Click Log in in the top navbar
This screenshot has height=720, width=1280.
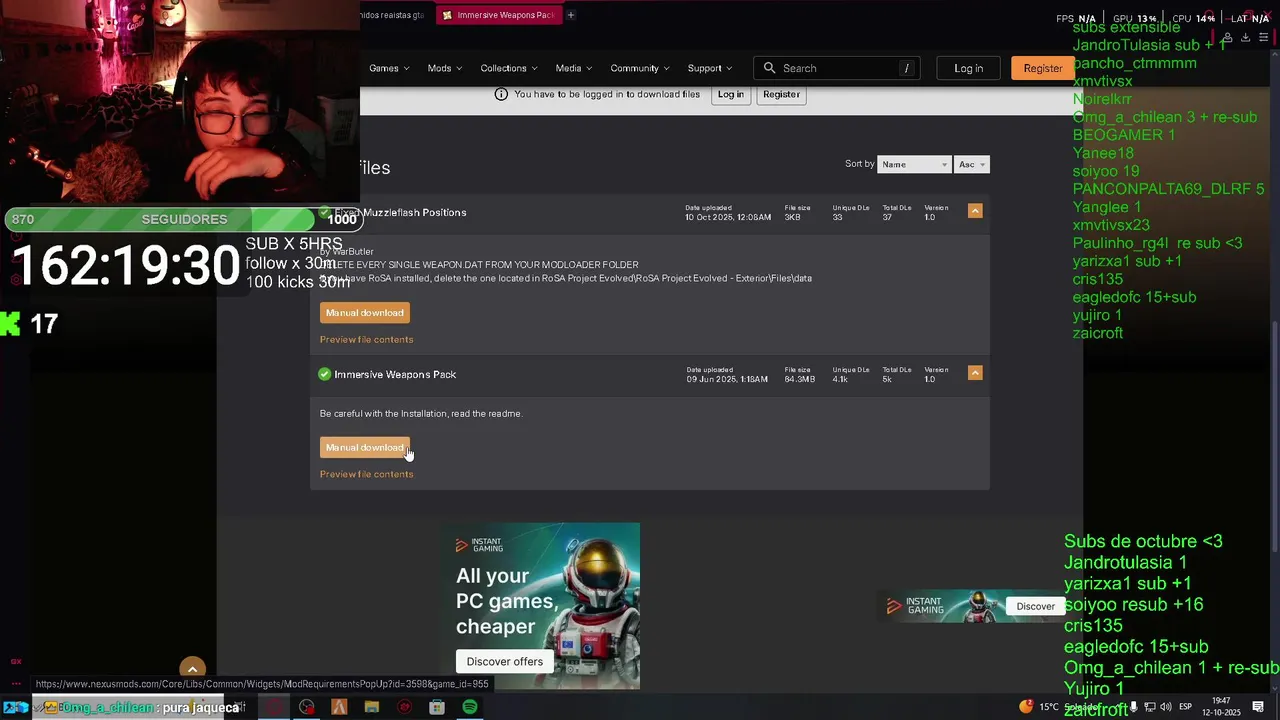tap(968, 68)
